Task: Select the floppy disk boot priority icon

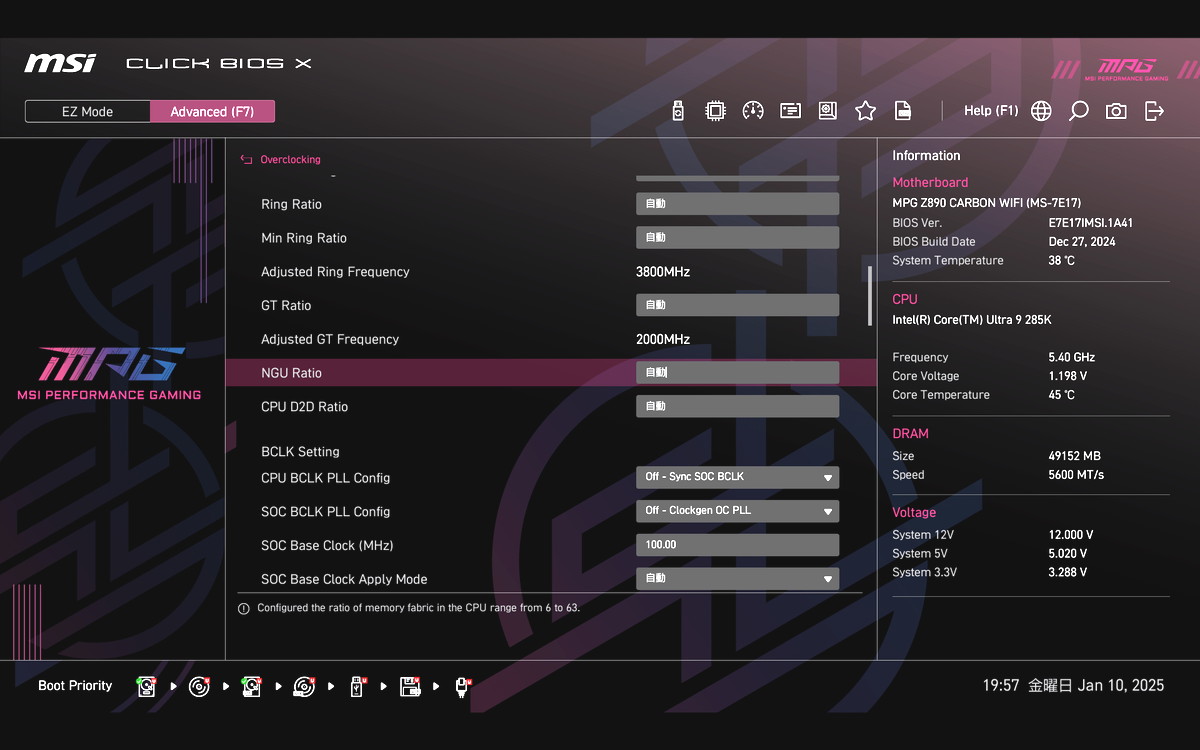Action: pos(410,686)
